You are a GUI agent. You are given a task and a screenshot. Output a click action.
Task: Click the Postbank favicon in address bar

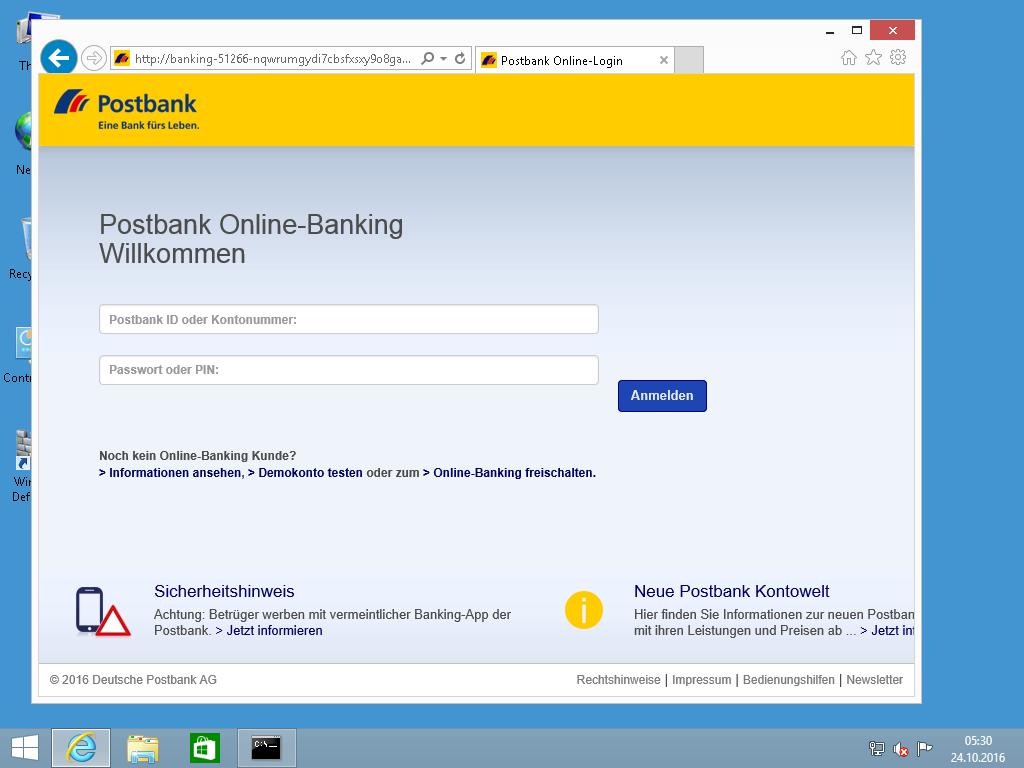(x=122, y=58)
